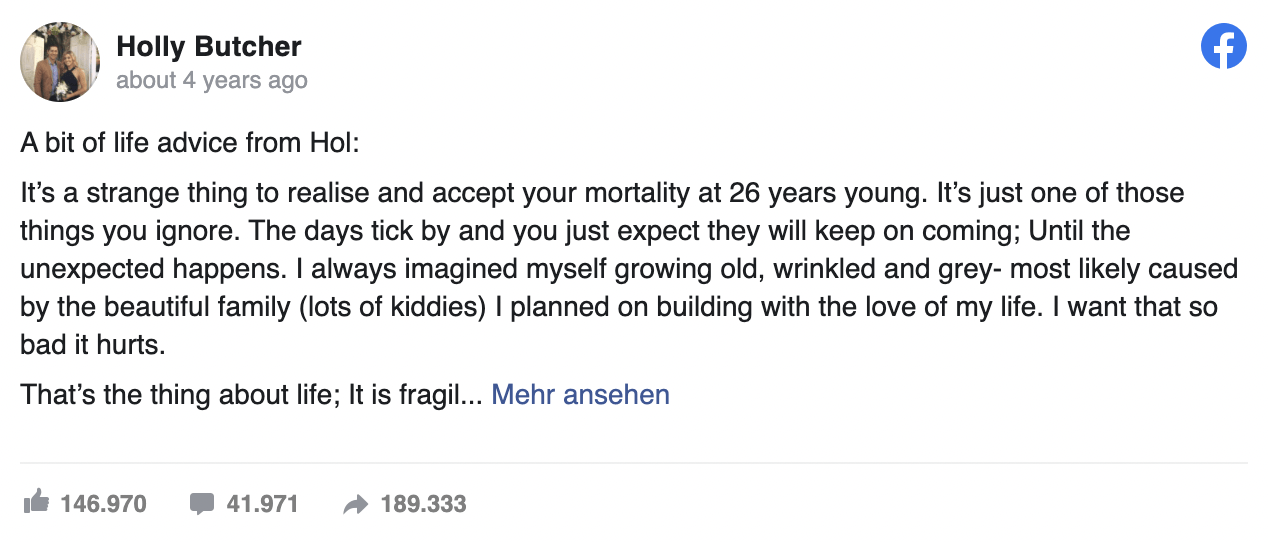Screen dimensions: 1268x542
Task: Click the text 'unexpected happens'
Action: [x=151, y=269]
